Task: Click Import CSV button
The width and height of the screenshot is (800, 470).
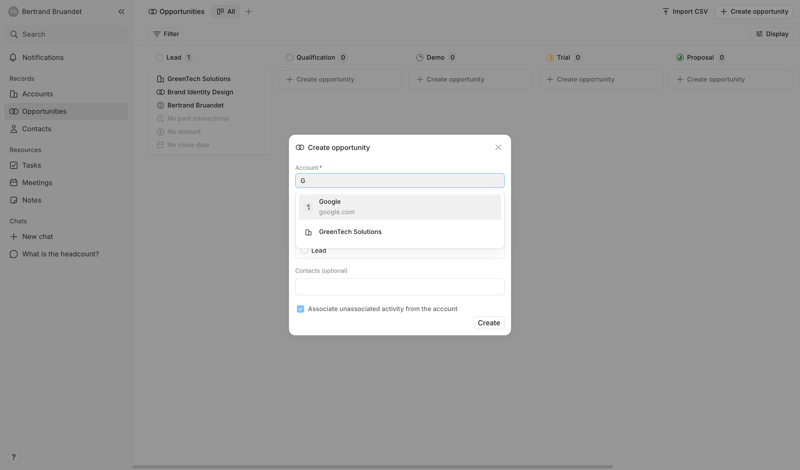Action: pos(685,11)
